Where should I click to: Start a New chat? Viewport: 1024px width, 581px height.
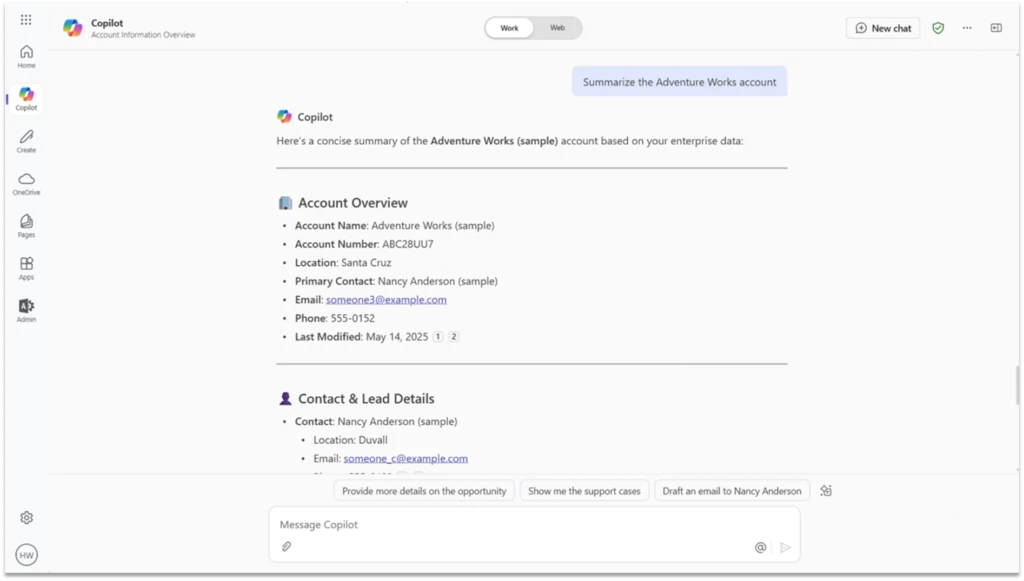[x=882, y=28]
